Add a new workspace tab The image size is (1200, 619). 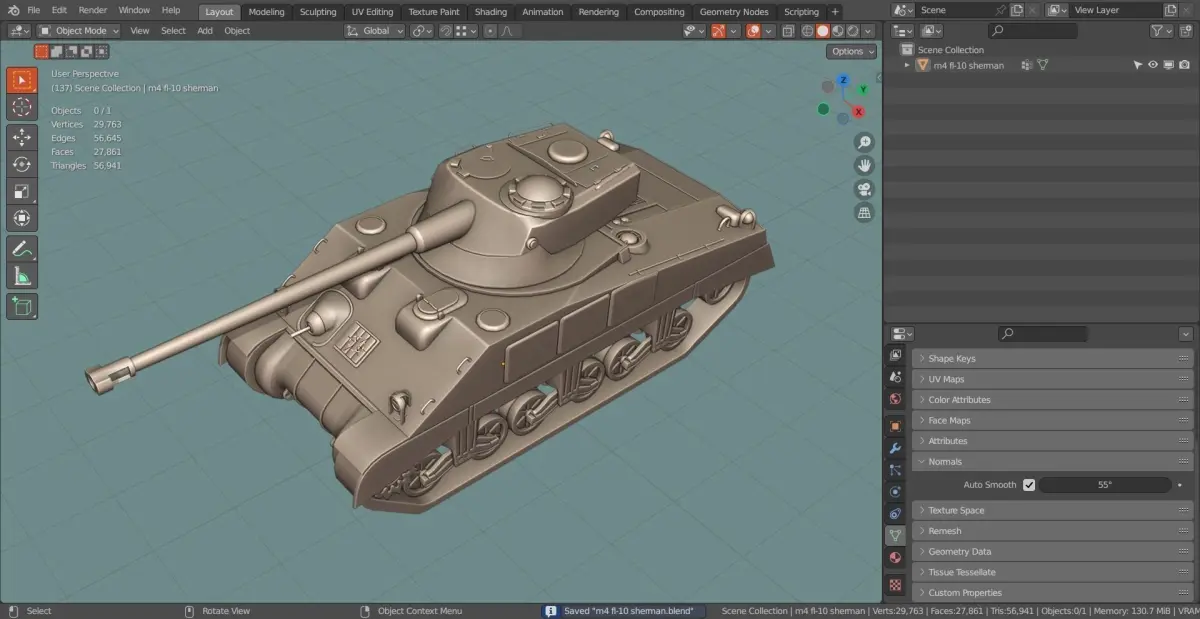point(836,12)
